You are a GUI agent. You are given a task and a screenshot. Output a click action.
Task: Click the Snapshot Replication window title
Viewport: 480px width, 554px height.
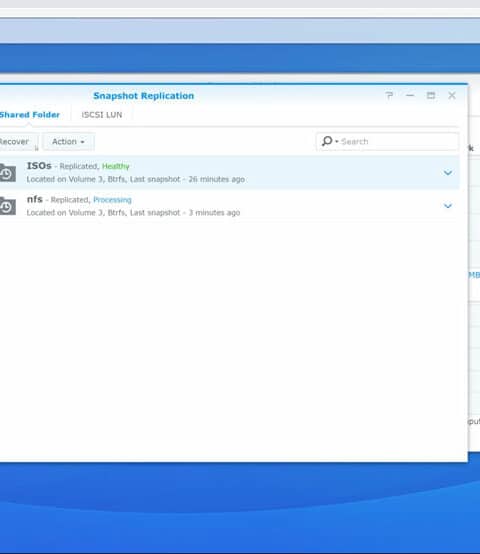pyautogui.click(x=143, y=96)
